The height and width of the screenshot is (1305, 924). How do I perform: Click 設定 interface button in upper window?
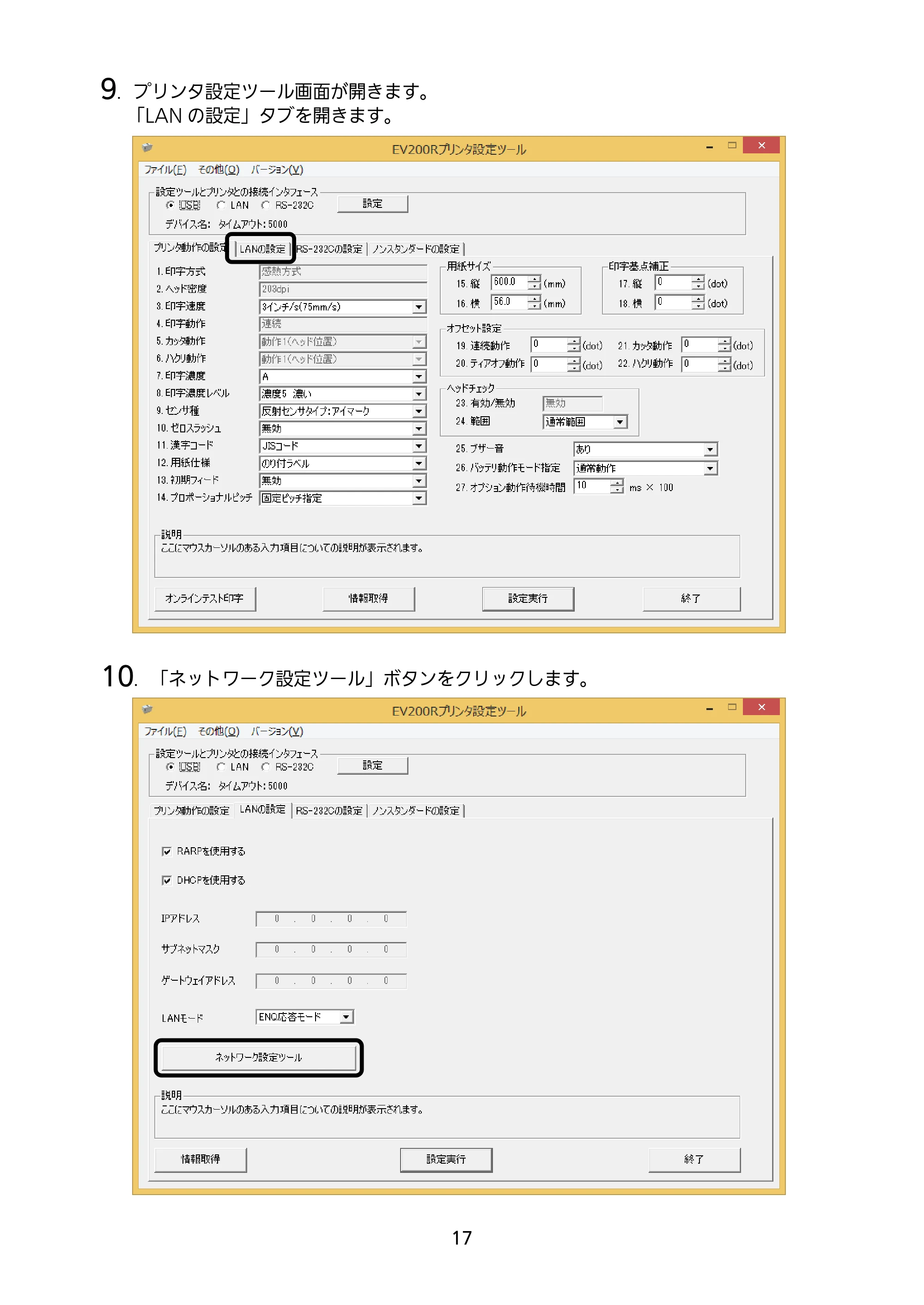point(373,204)
